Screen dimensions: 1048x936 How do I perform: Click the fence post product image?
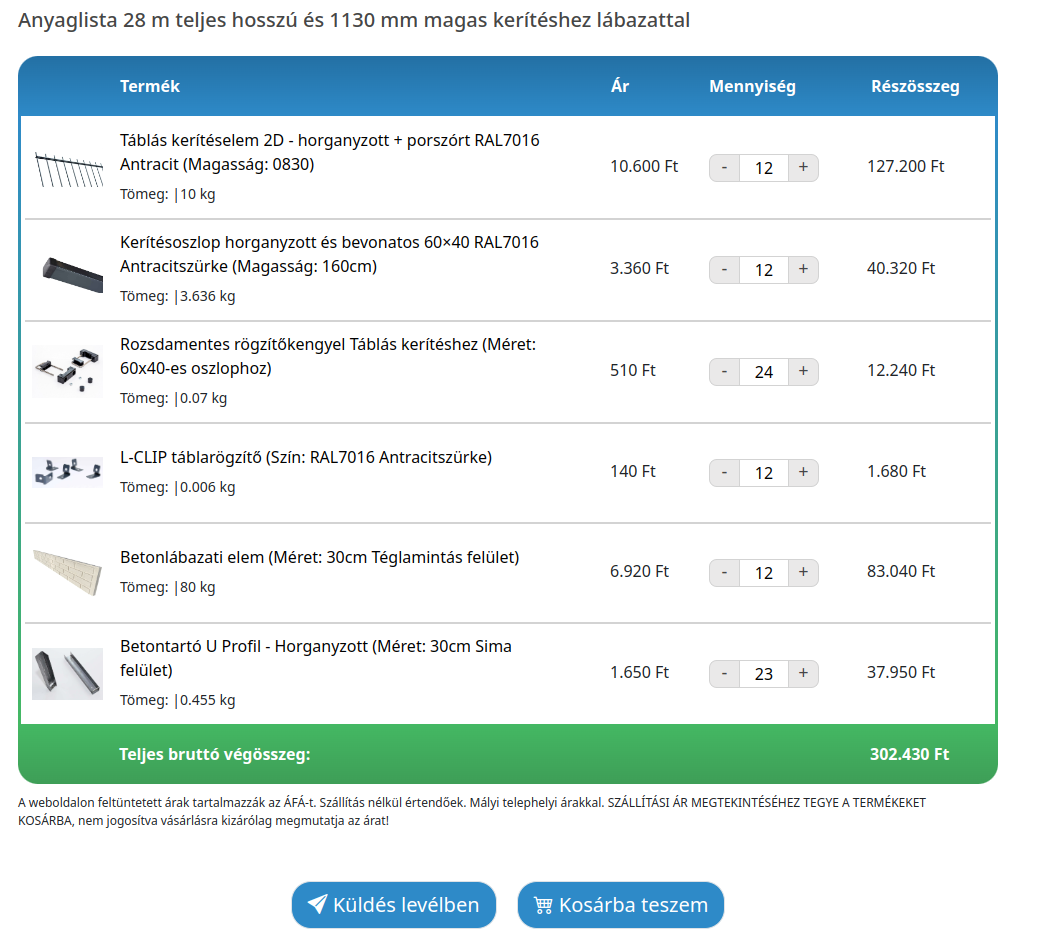[68, 271]
